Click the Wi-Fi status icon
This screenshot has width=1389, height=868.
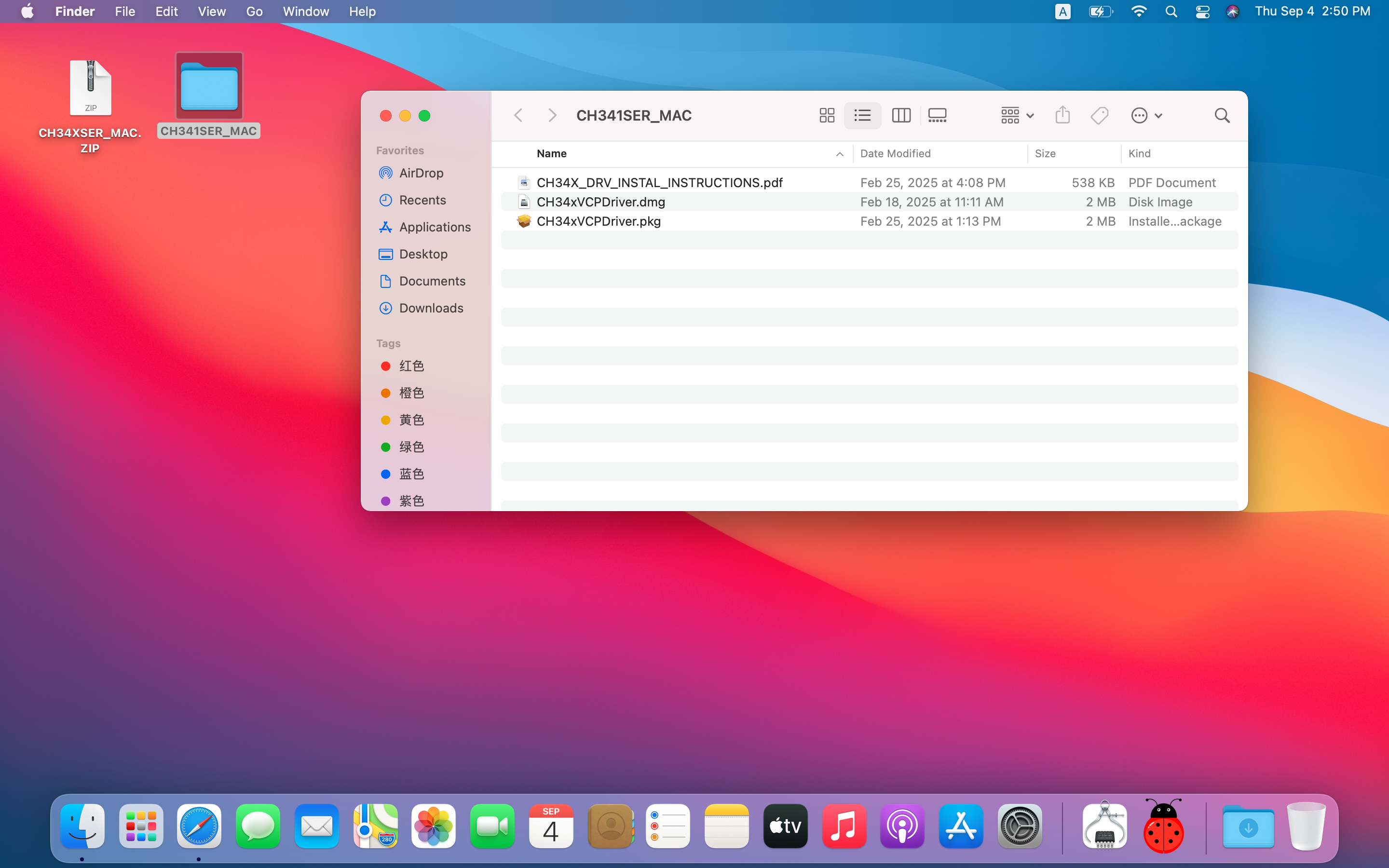click(x=1139, y=12)
